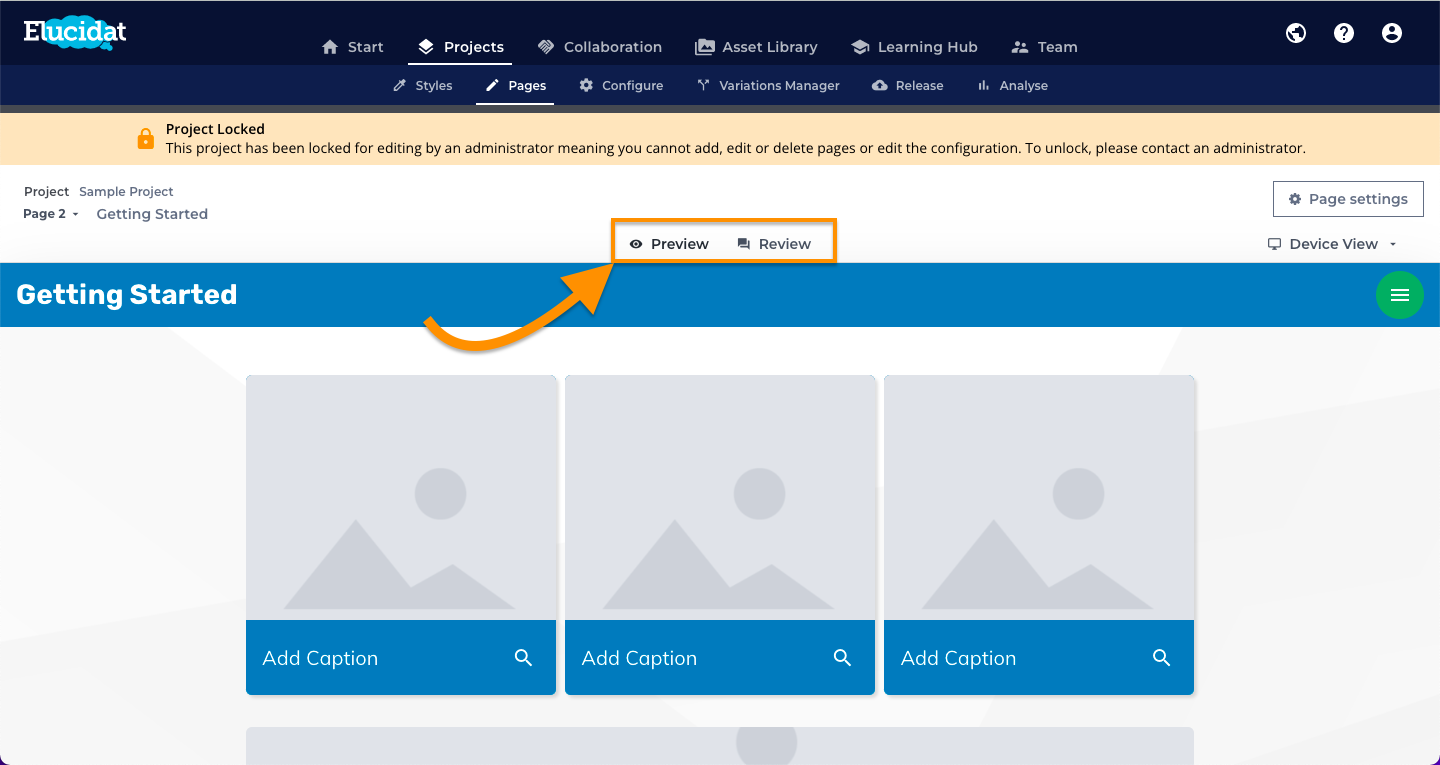The width and height of the screenshot is (1440, 765).
Task: Go to the Release sub-tab
Action: [x=908, y=86]
